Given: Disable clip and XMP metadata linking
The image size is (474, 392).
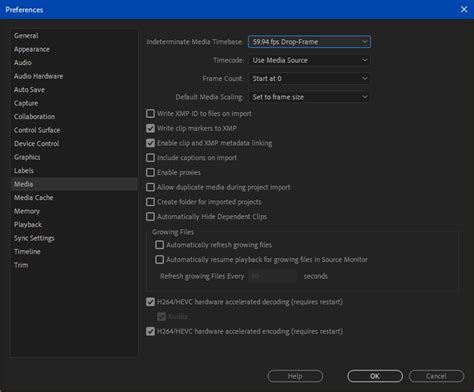Looking at the screenshot, I should pos(150,143).
